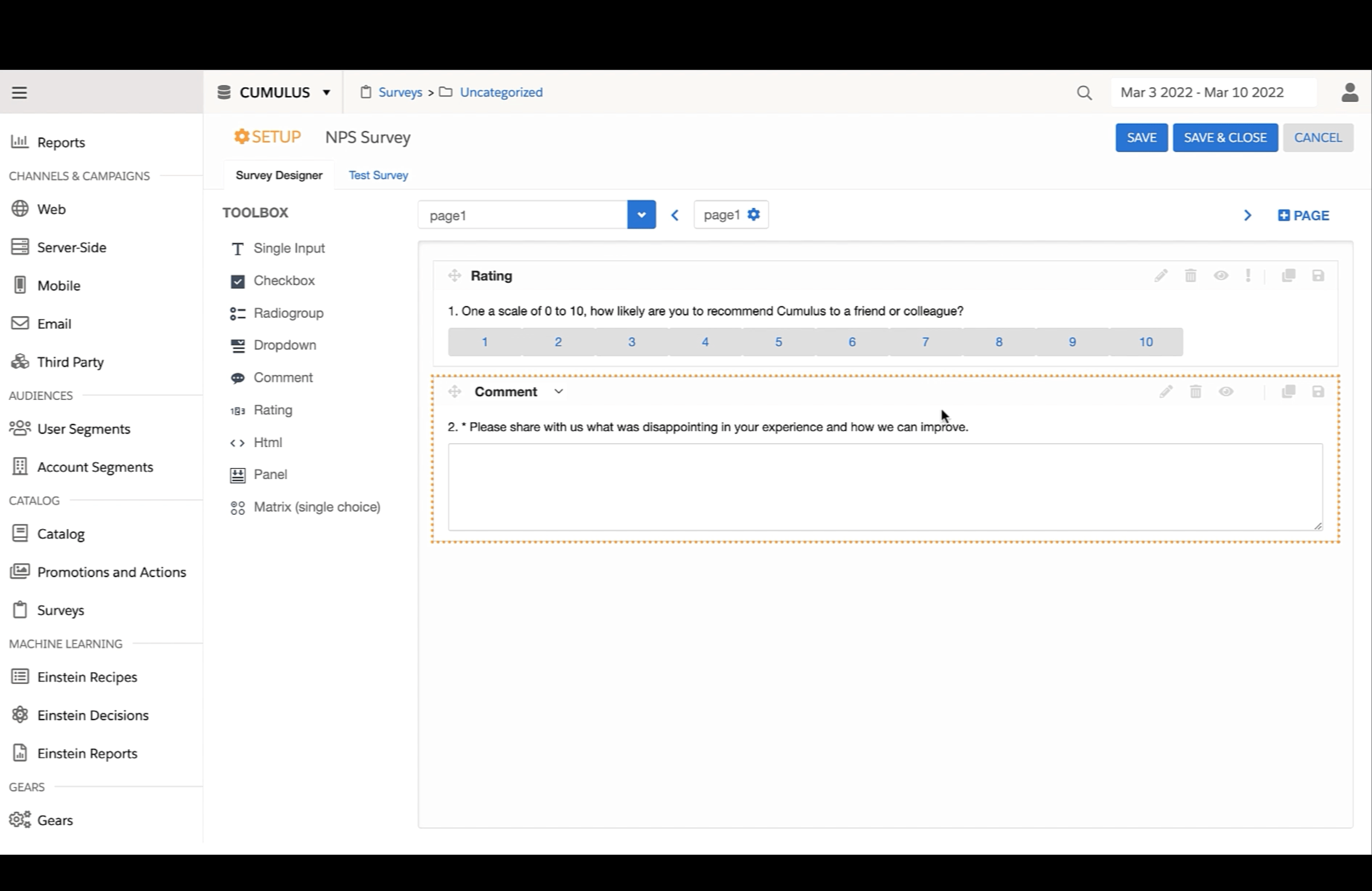Select rating value 7 on the scale

(x=925, y=342)
